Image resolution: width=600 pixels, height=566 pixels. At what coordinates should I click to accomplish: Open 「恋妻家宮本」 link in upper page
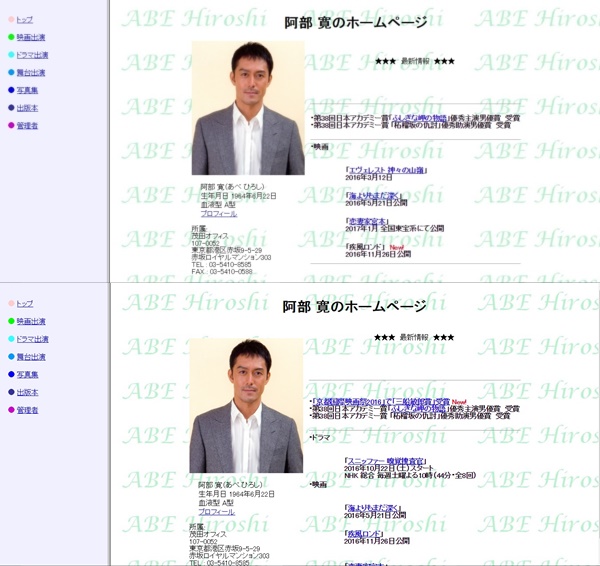click(x=367, y=221)
